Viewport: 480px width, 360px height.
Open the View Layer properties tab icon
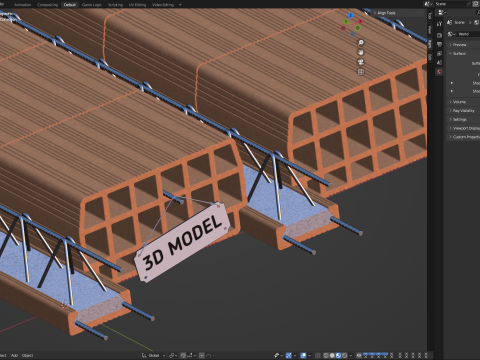pyautogui.click(x=439, y=53)
